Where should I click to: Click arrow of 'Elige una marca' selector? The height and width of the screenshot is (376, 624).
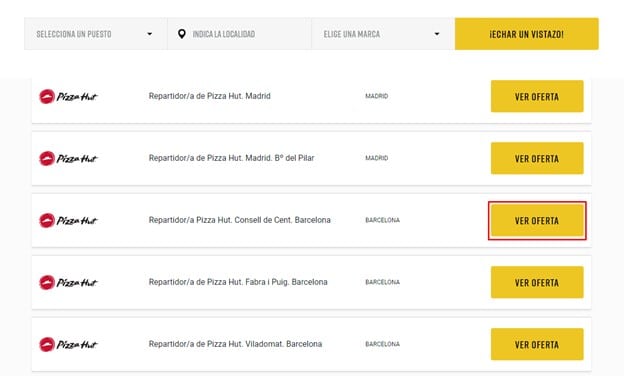pyautogui.click(x=437, y=34)
